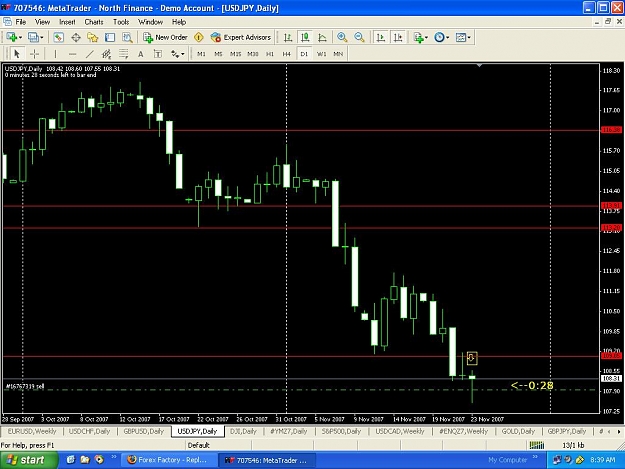Screen dimensions: 625x469
Task: Select the D1 daily timeframe
Action: [304, 54]
